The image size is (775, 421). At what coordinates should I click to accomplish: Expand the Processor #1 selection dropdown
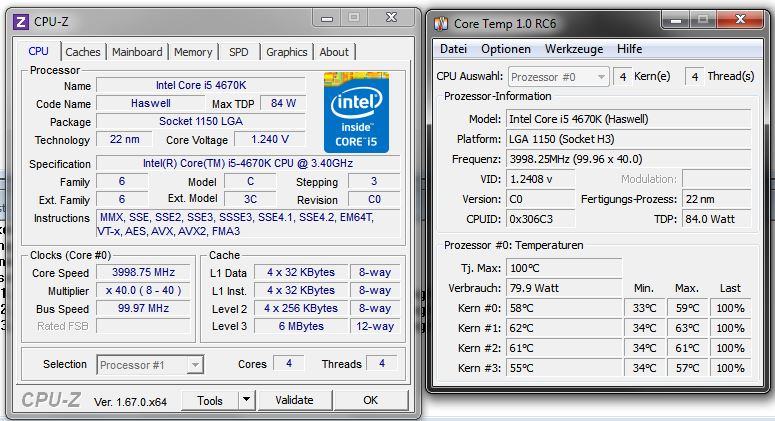click(195, 365)
